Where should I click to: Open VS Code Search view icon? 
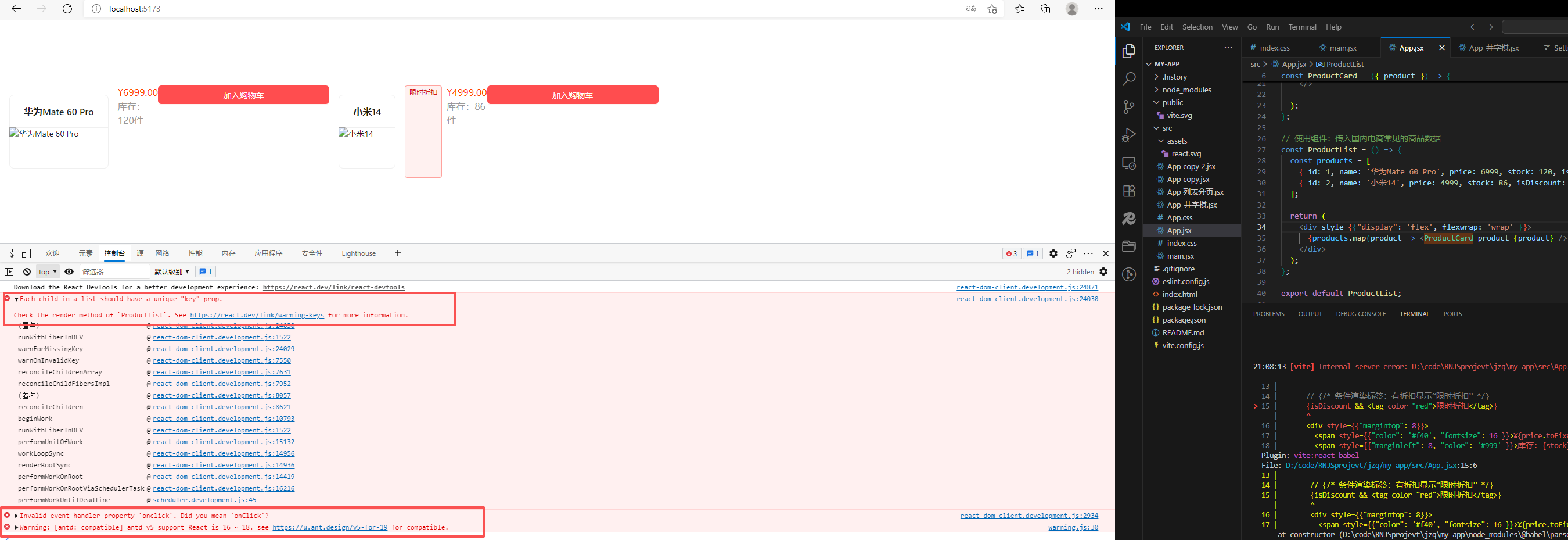point(1128,78)
